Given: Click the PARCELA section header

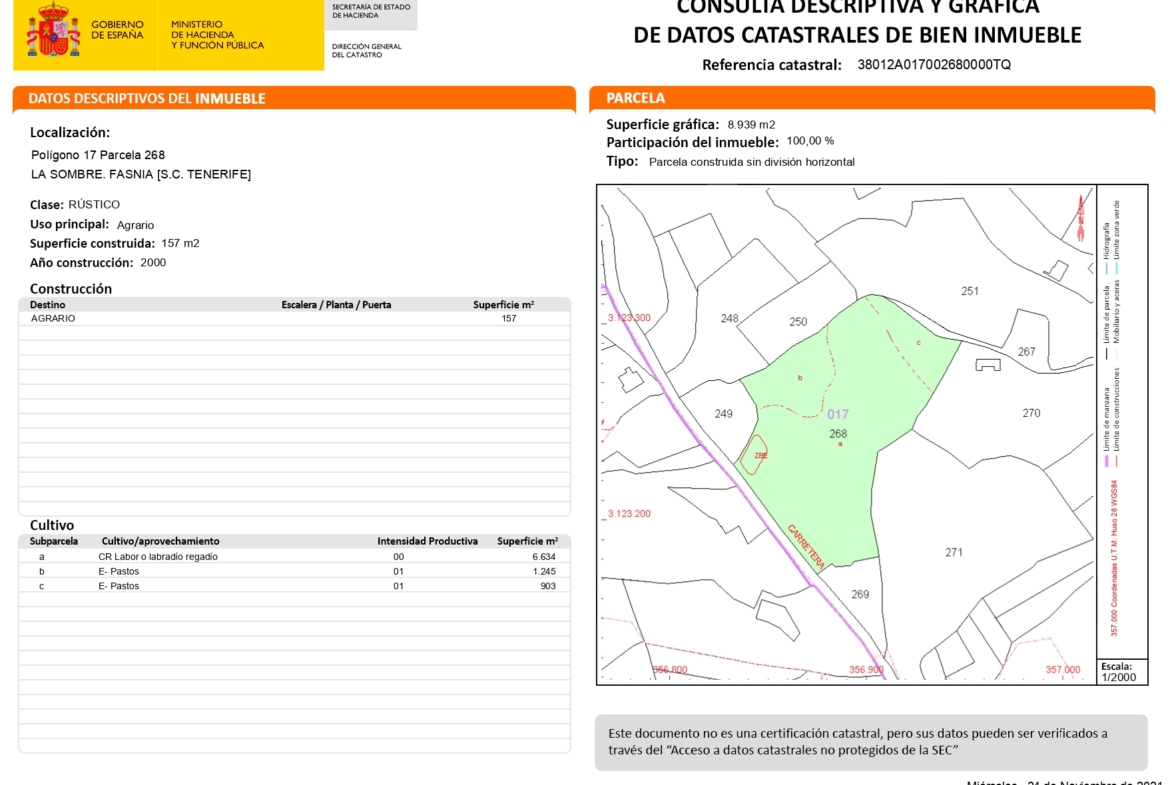Looking at the screenshot, I should [635, 98].
